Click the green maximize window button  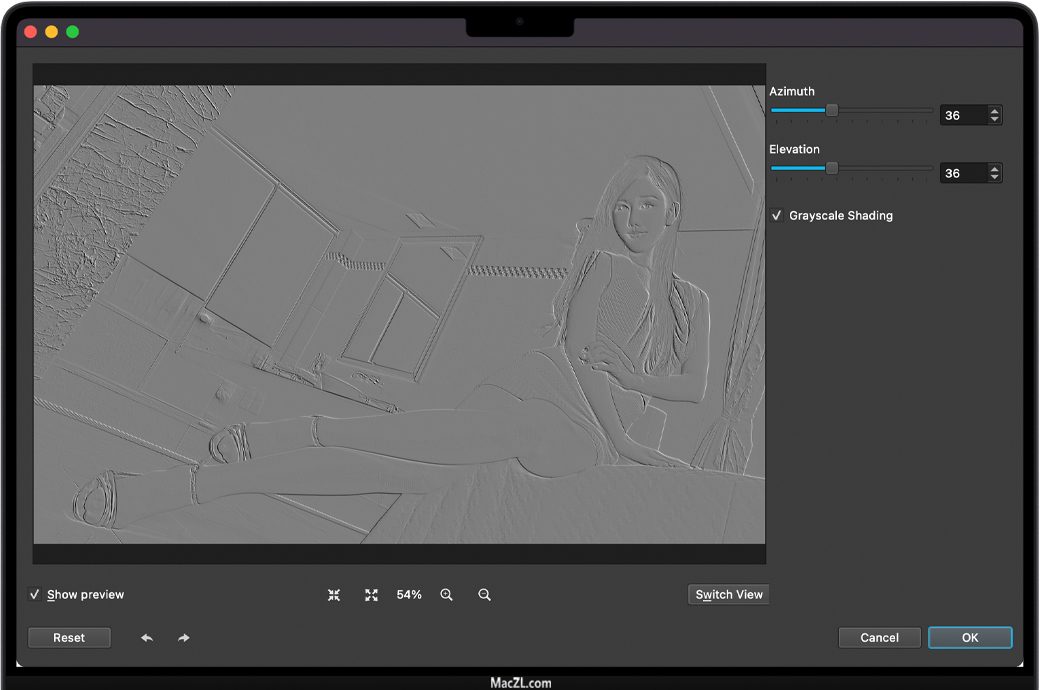point(72,32)
